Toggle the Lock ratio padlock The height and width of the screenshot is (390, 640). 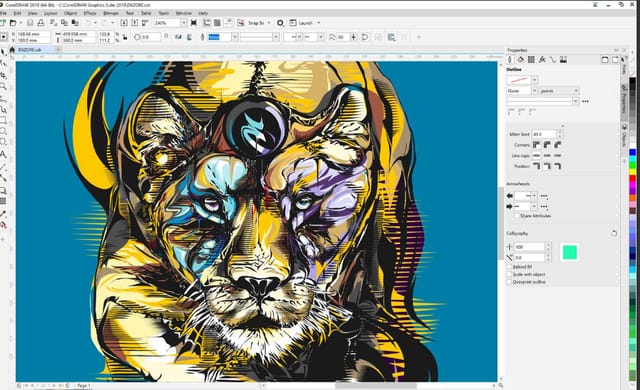coord(125,37)
